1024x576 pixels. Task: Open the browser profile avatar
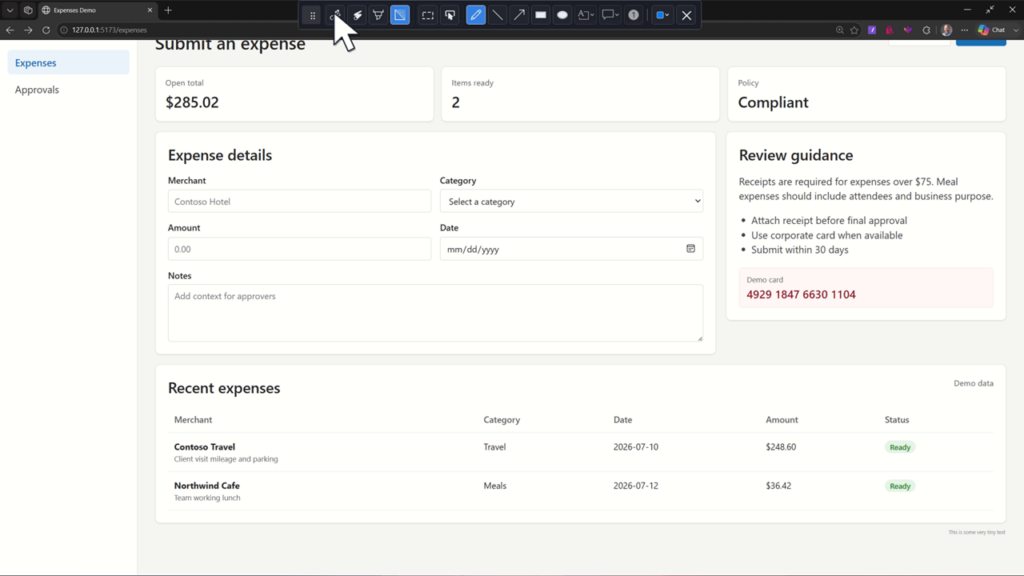(946, 30)
